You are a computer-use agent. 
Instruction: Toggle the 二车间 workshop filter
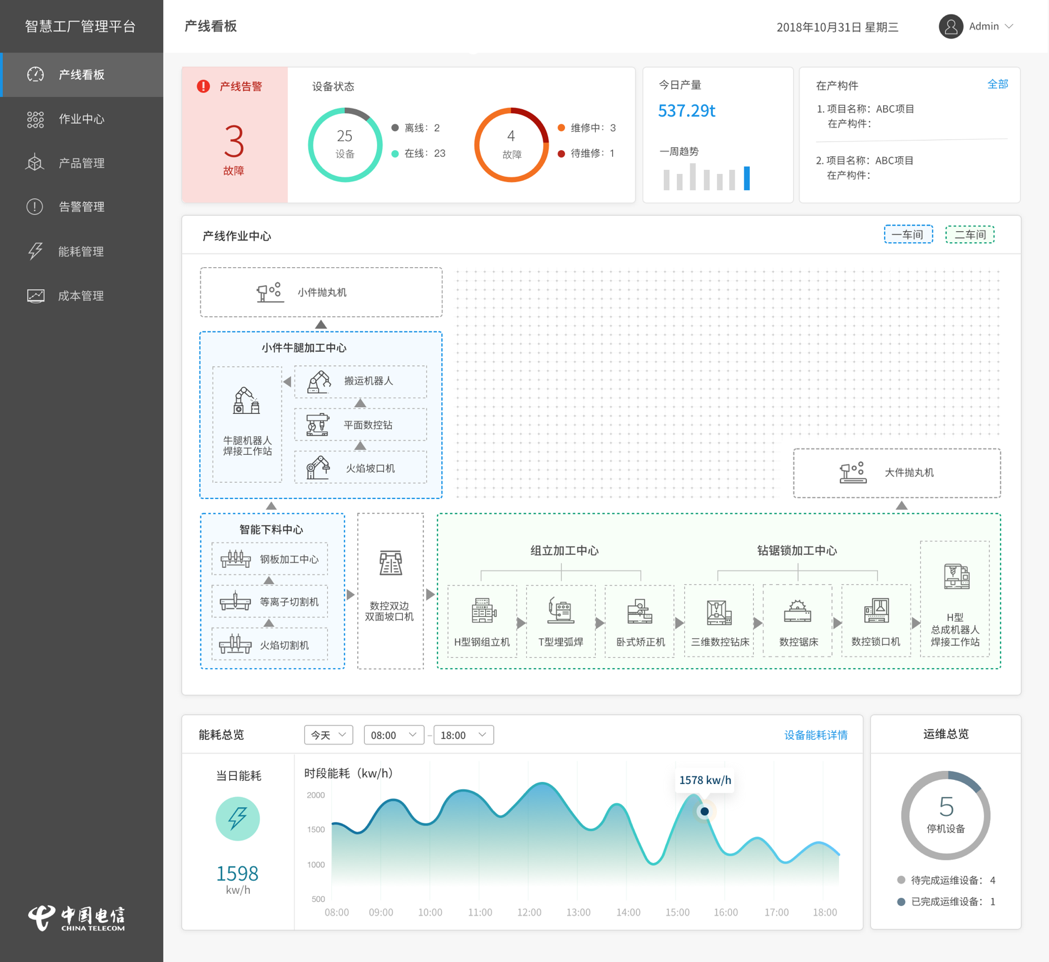[970, 235]
